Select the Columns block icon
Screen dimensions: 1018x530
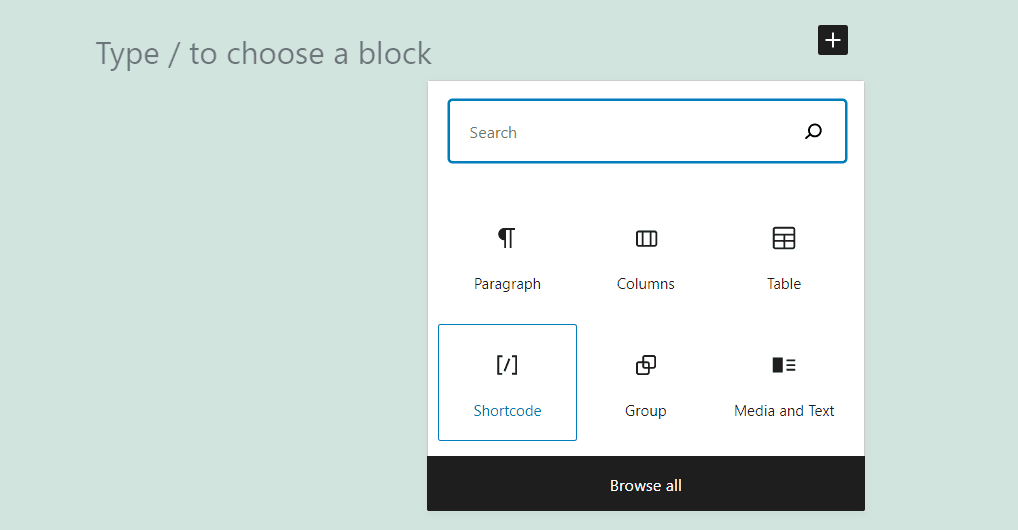pos(646,238)
